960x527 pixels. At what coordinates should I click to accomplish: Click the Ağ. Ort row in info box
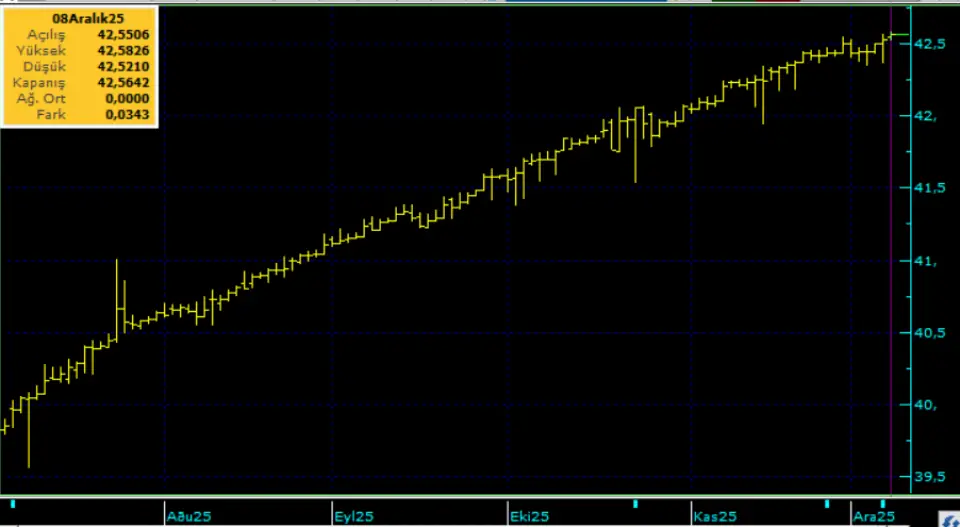[x=79, y=99]
